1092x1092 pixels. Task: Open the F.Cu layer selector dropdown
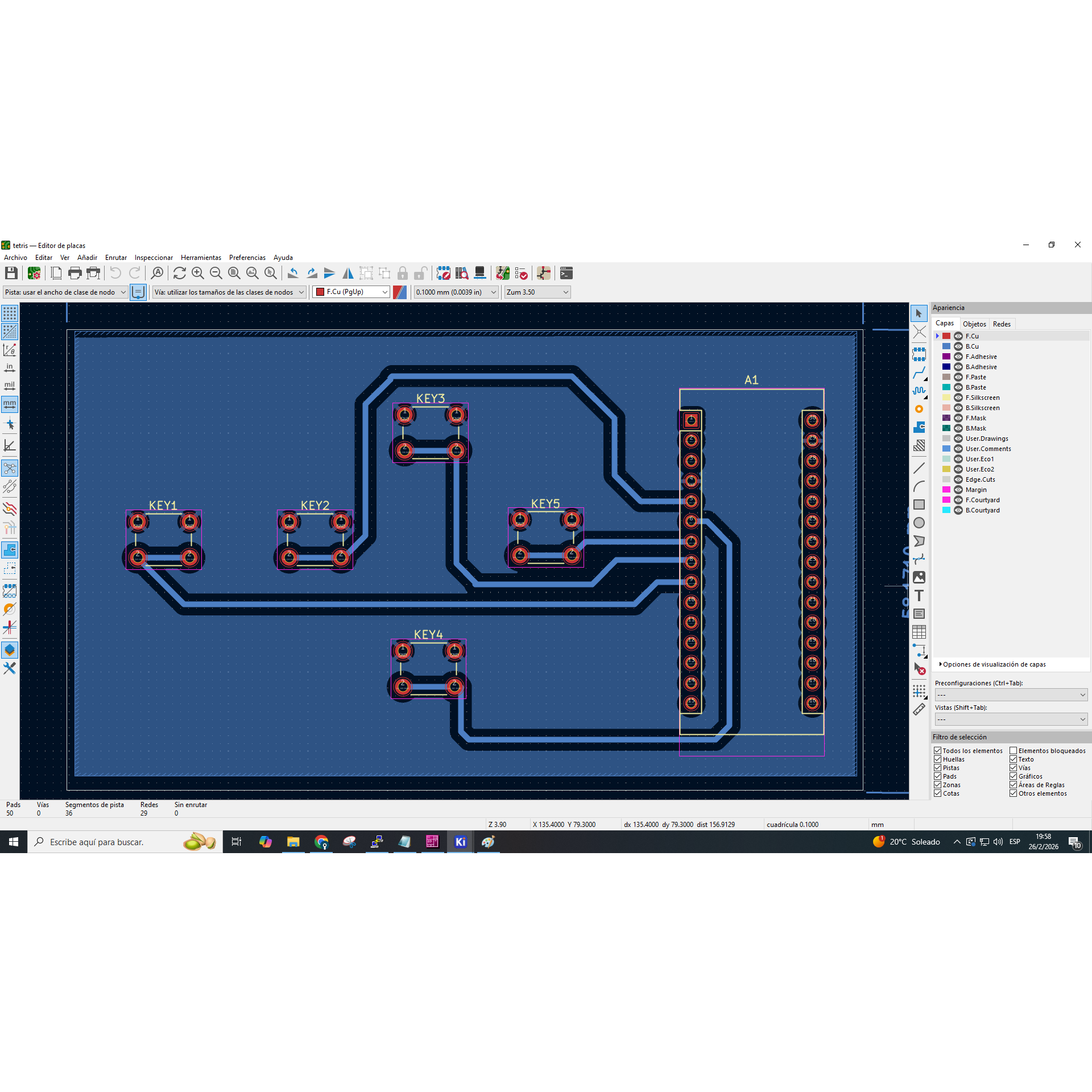(351, 292)
